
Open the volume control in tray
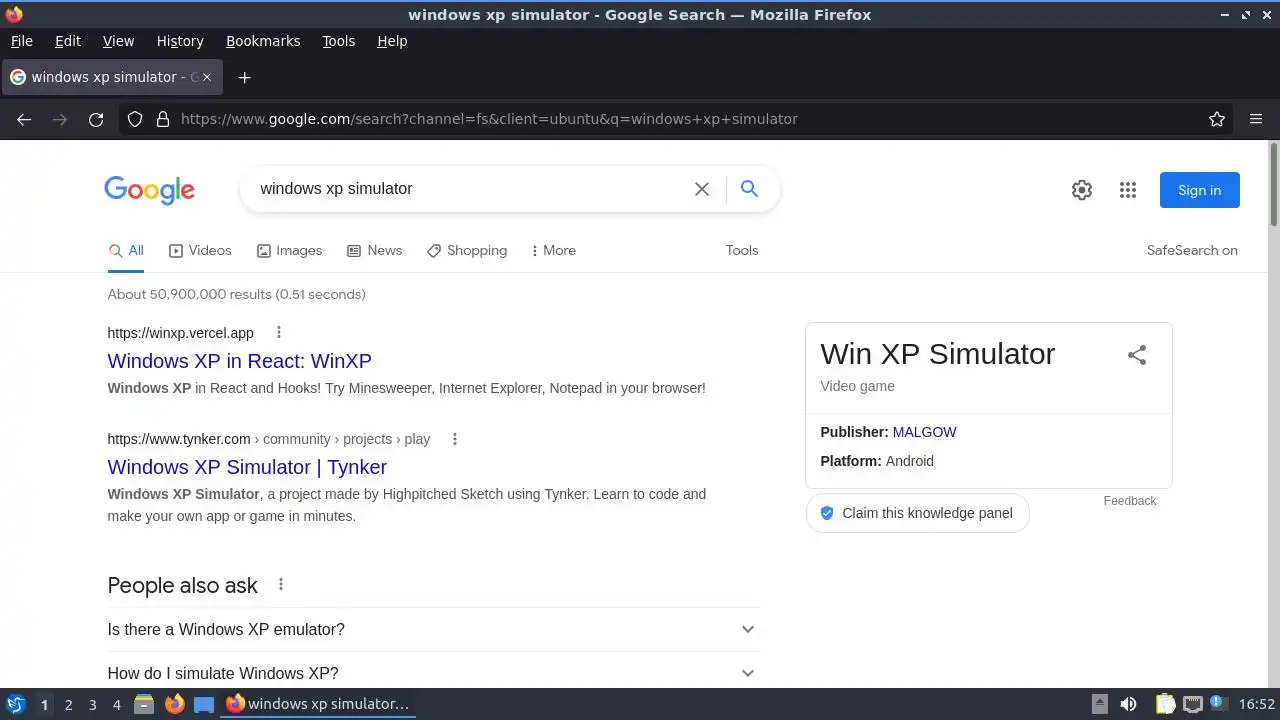tap(1129, 704)
